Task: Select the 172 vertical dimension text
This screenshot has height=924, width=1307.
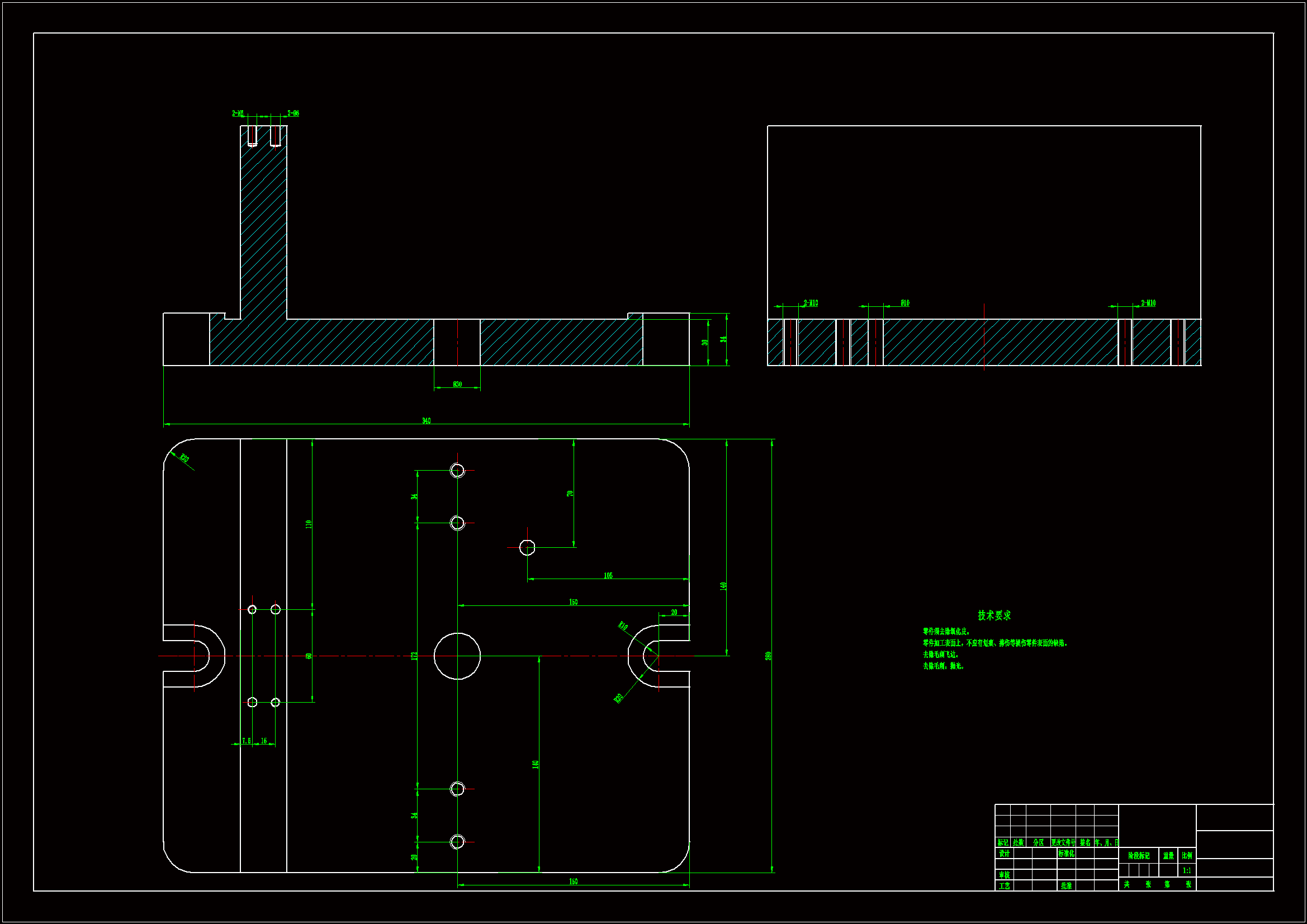Action: pyautogui.click(x=414, y=656)
